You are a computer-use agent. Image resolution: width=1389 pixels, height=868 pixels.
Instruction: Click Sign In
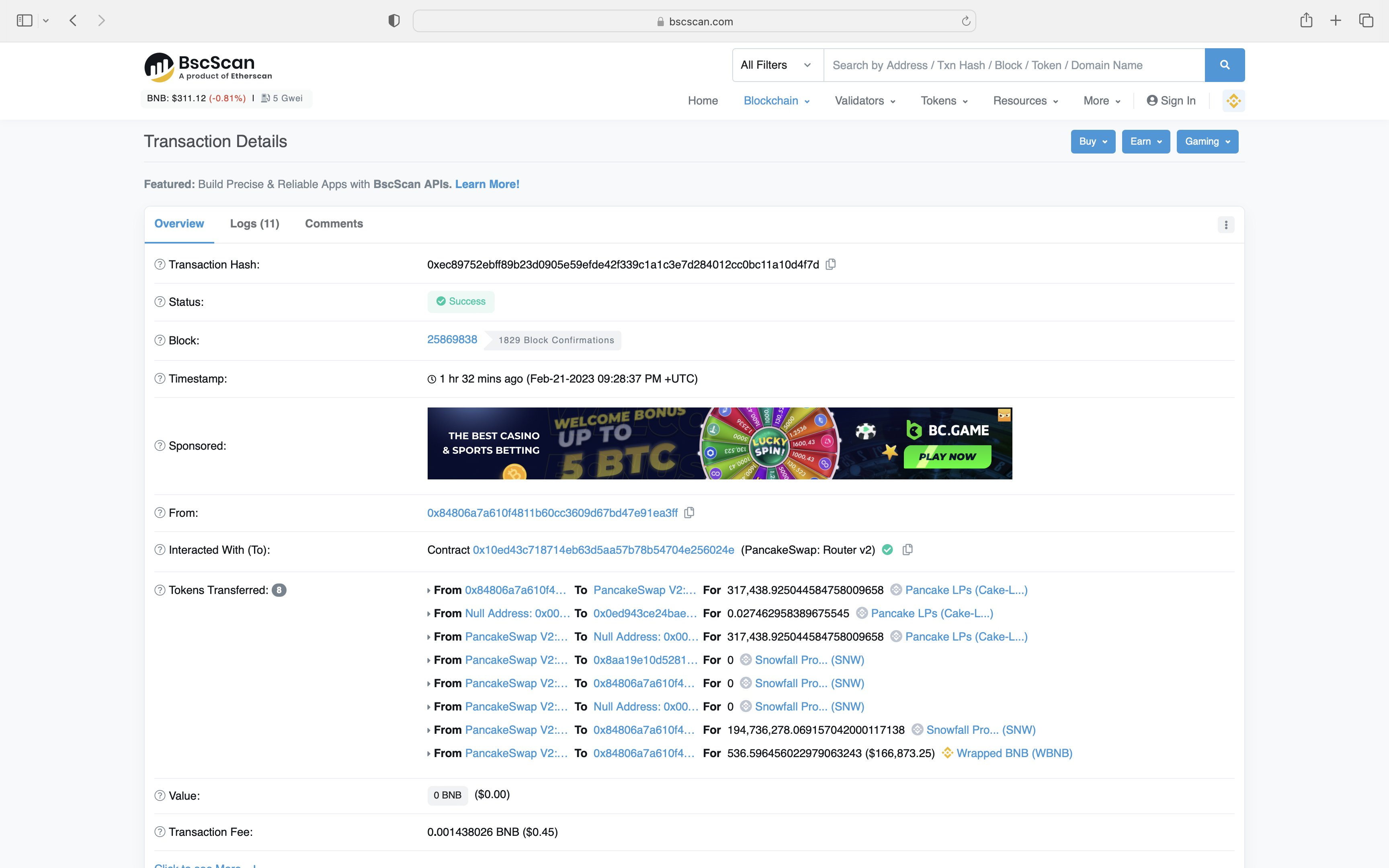(1171, 100)
